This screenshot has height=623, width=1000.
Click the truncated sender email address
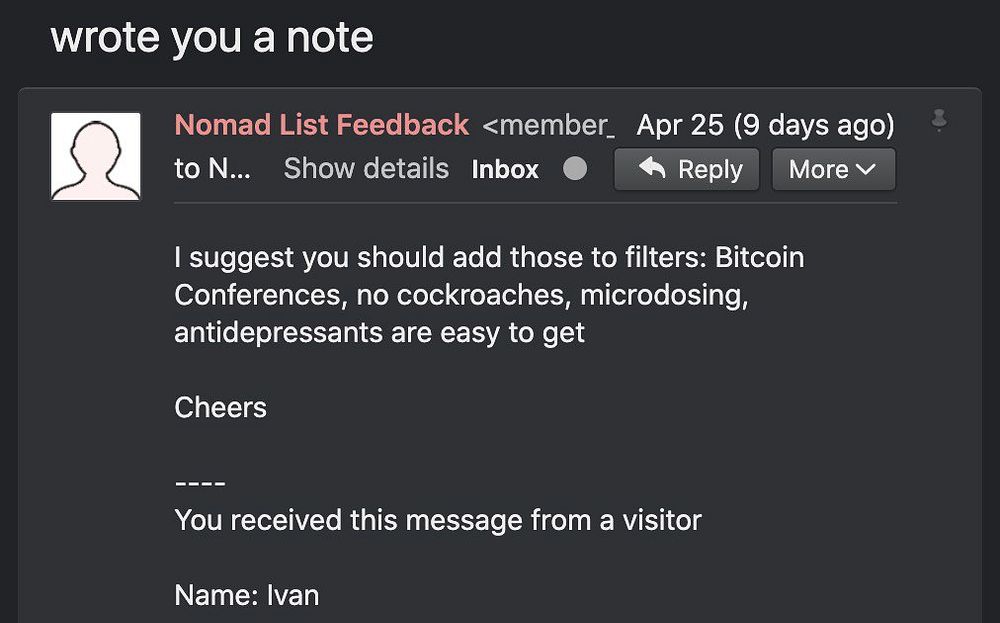coord(547,125)
